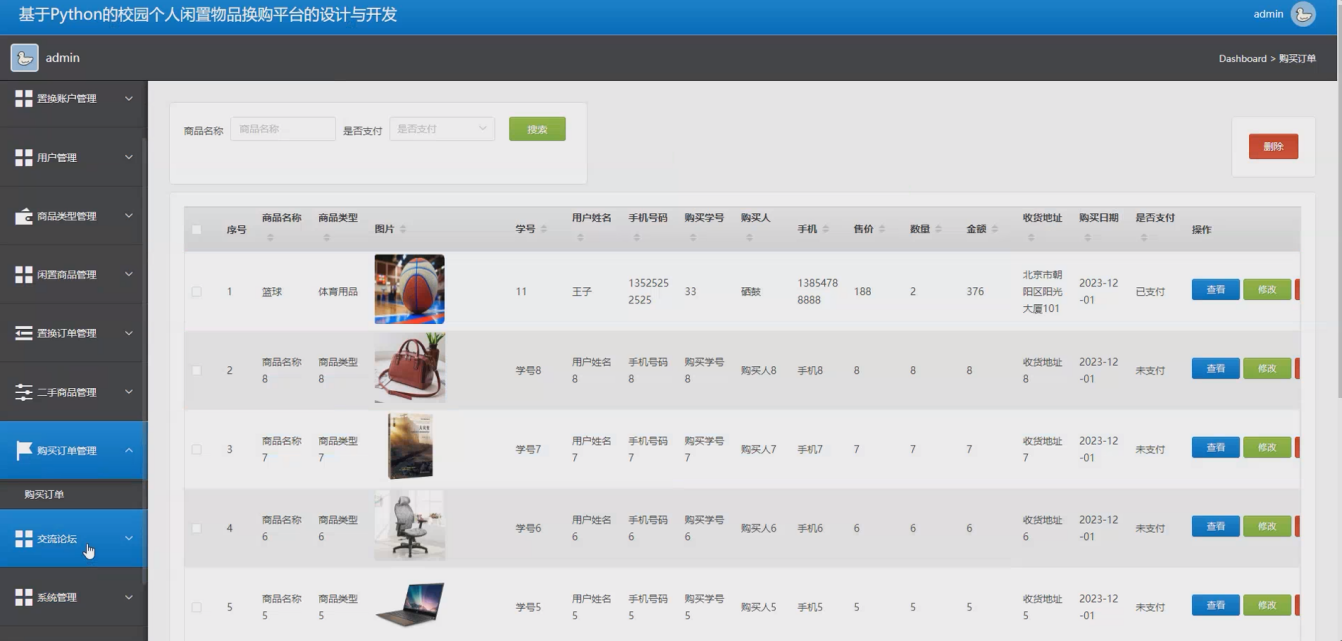Check the checkbox for row 1 篮球

pyautogui.click(x=197, y=291)
